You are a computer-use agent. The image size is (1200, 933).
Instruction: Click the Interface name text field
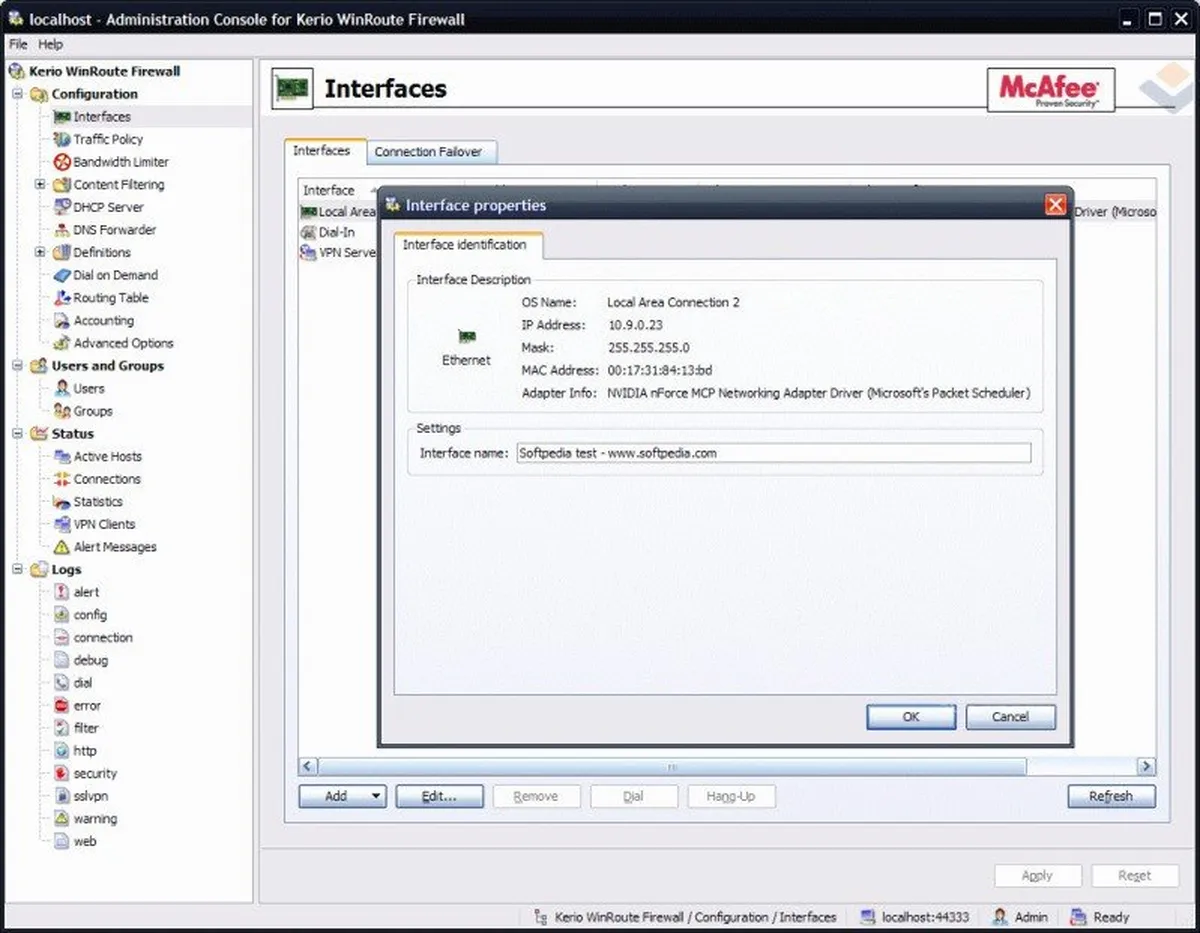point(773,453)
